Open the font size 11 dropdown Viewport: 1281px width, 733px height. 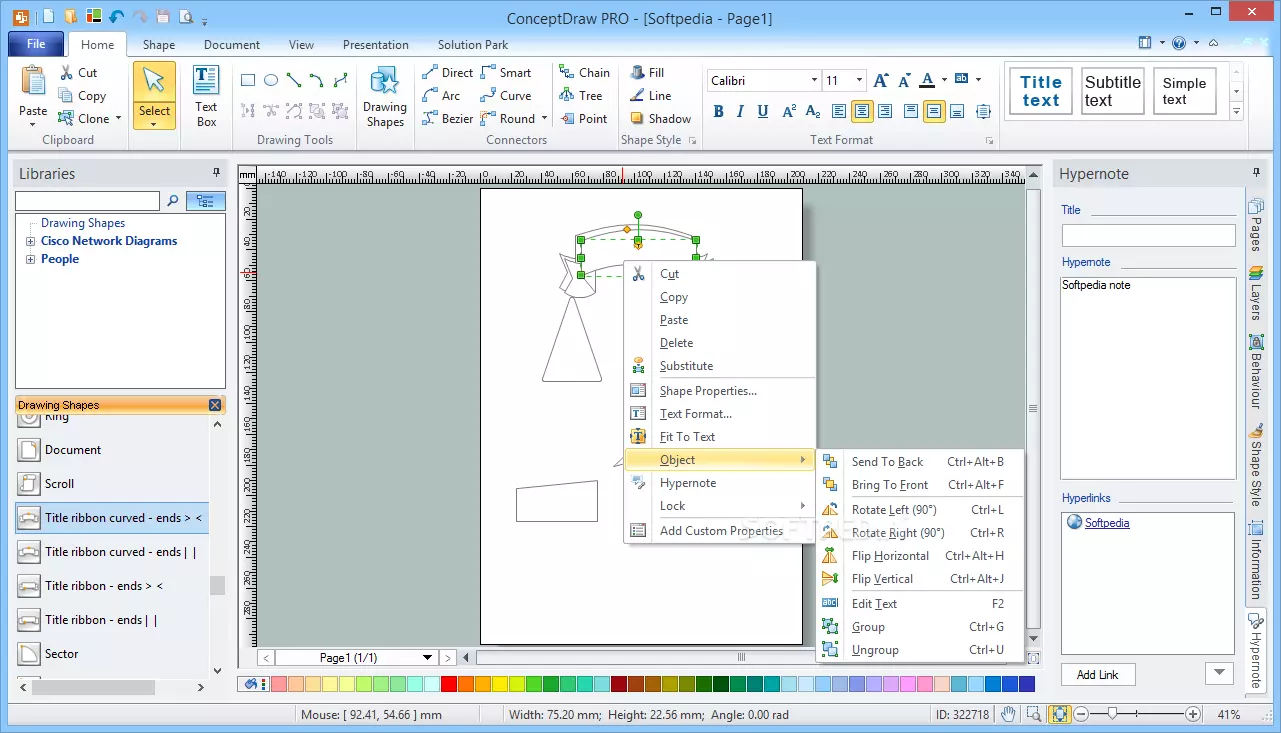[859, 80]
